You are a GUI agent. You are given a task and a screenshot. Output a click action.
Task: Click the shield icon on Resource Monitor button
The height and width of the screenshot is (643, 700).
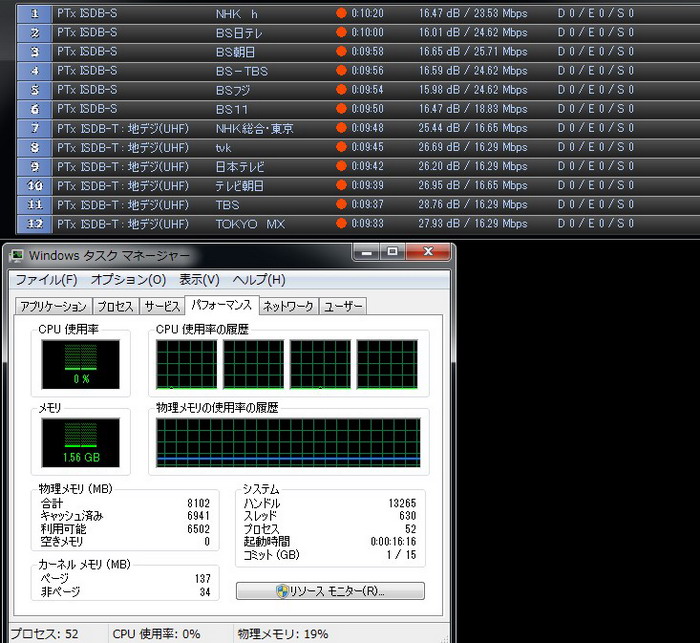283,591
